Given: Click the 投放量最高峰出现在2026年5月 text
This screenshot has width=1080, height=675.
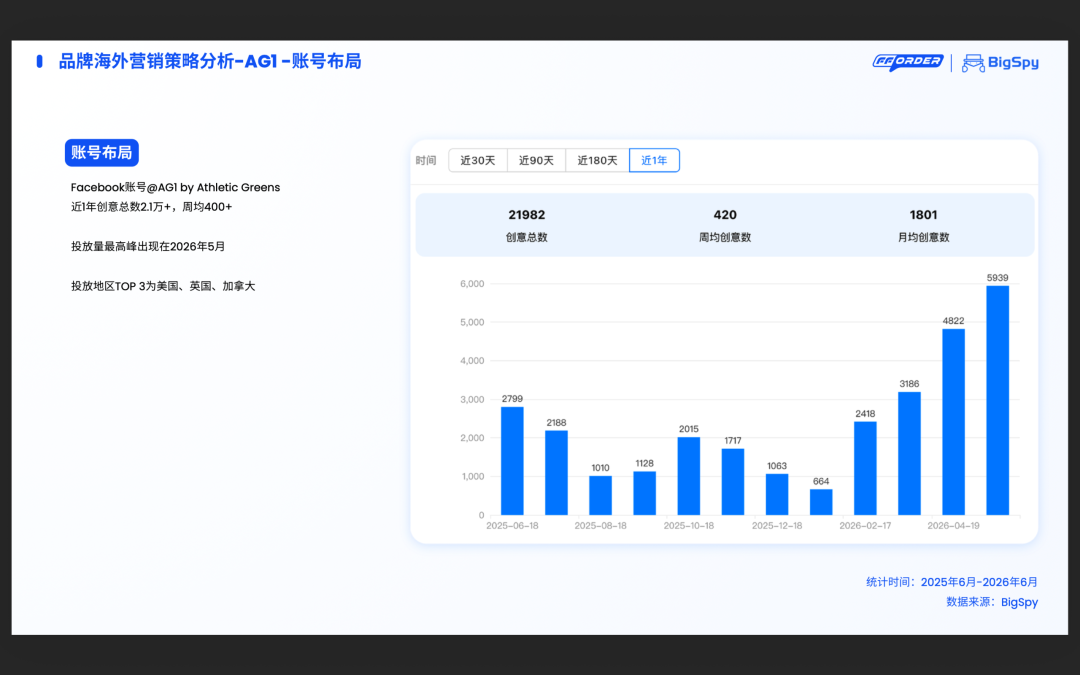Looking at the screenshot, I should click(x=148, y=247).
